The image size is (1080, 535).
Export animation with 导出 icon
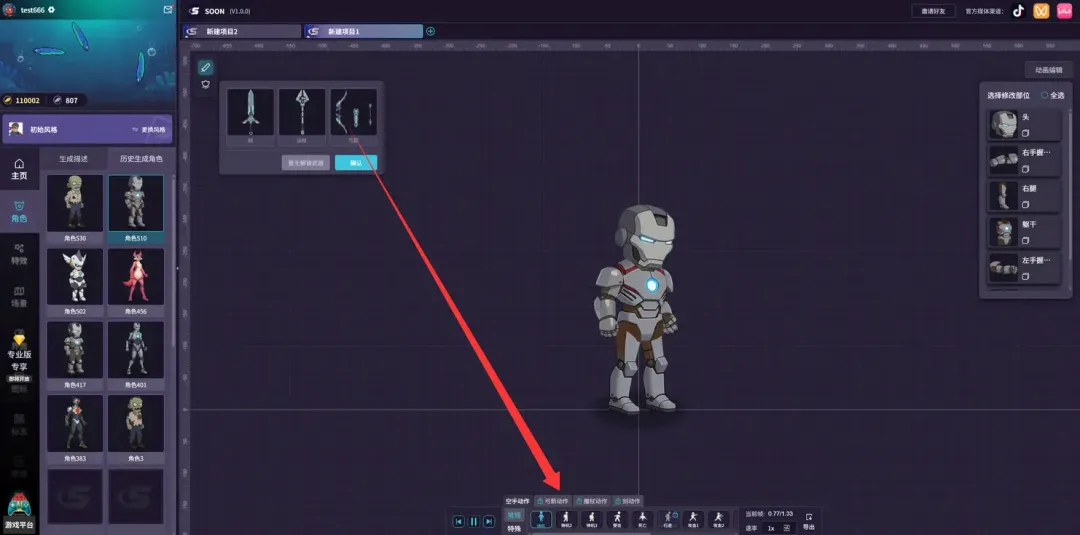tap(809, 521)
